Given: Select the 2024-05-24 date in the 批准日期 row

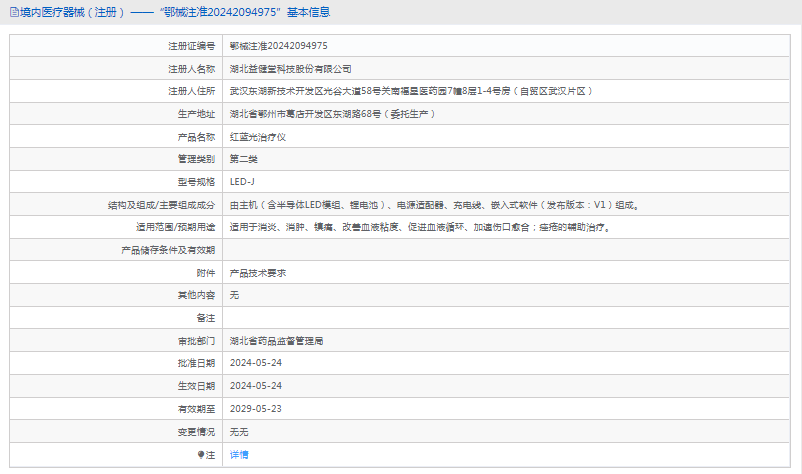Looking at the screenshot, I should pyautogui.click(x=256, y=363).
